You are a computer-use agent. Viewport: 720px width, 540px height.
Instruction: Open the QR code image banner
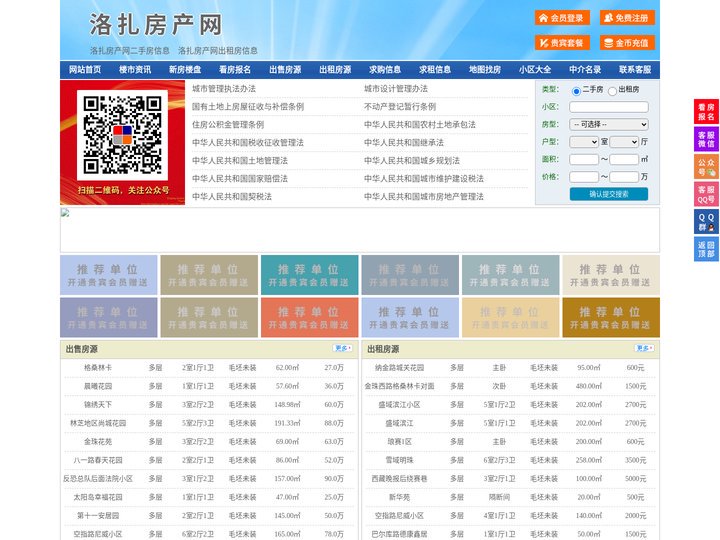coord(123,142)
